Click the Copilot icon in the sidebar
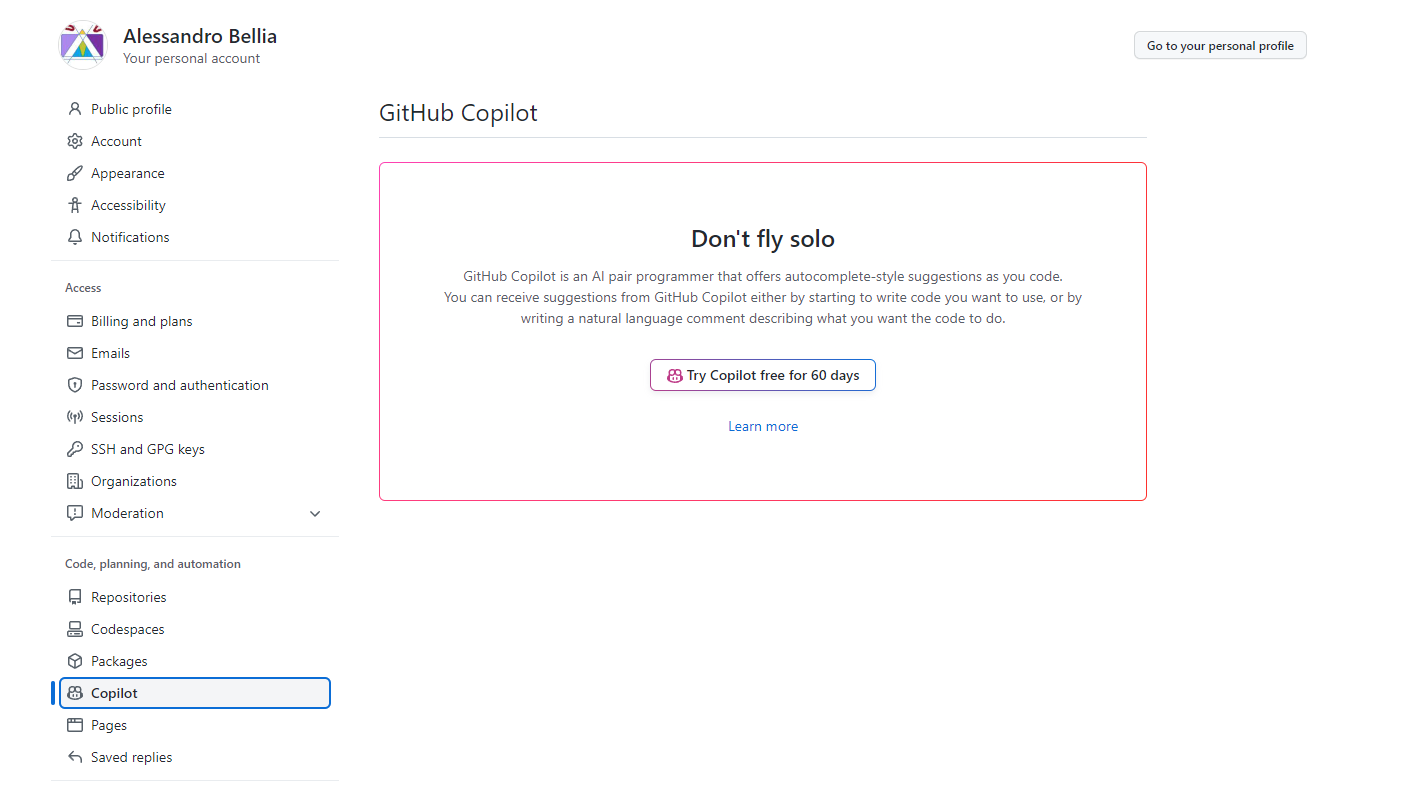This screenshot has height=798, width=1408. (x=74, y=692)
